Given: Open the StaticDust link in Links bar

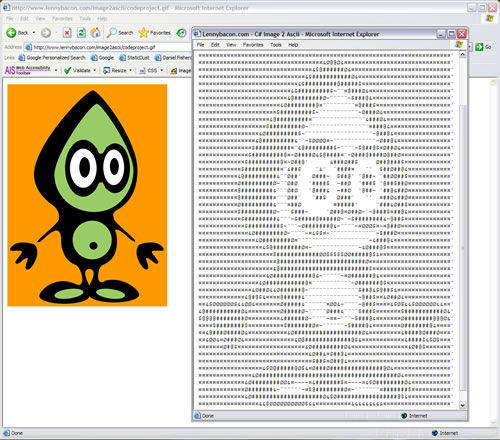Looking at the screenshot, I should click(134, 58).
